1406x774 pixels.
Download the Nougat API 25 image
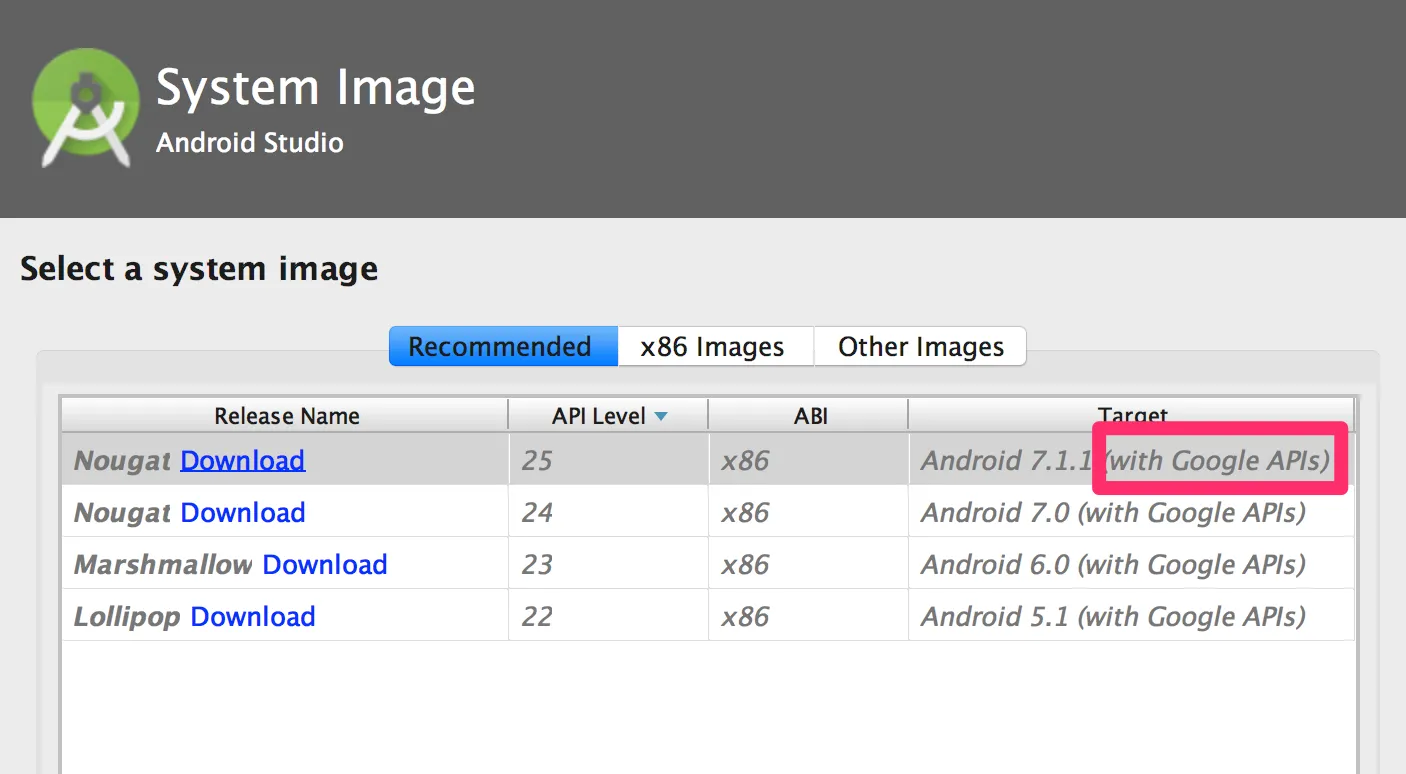coord(243,460)
